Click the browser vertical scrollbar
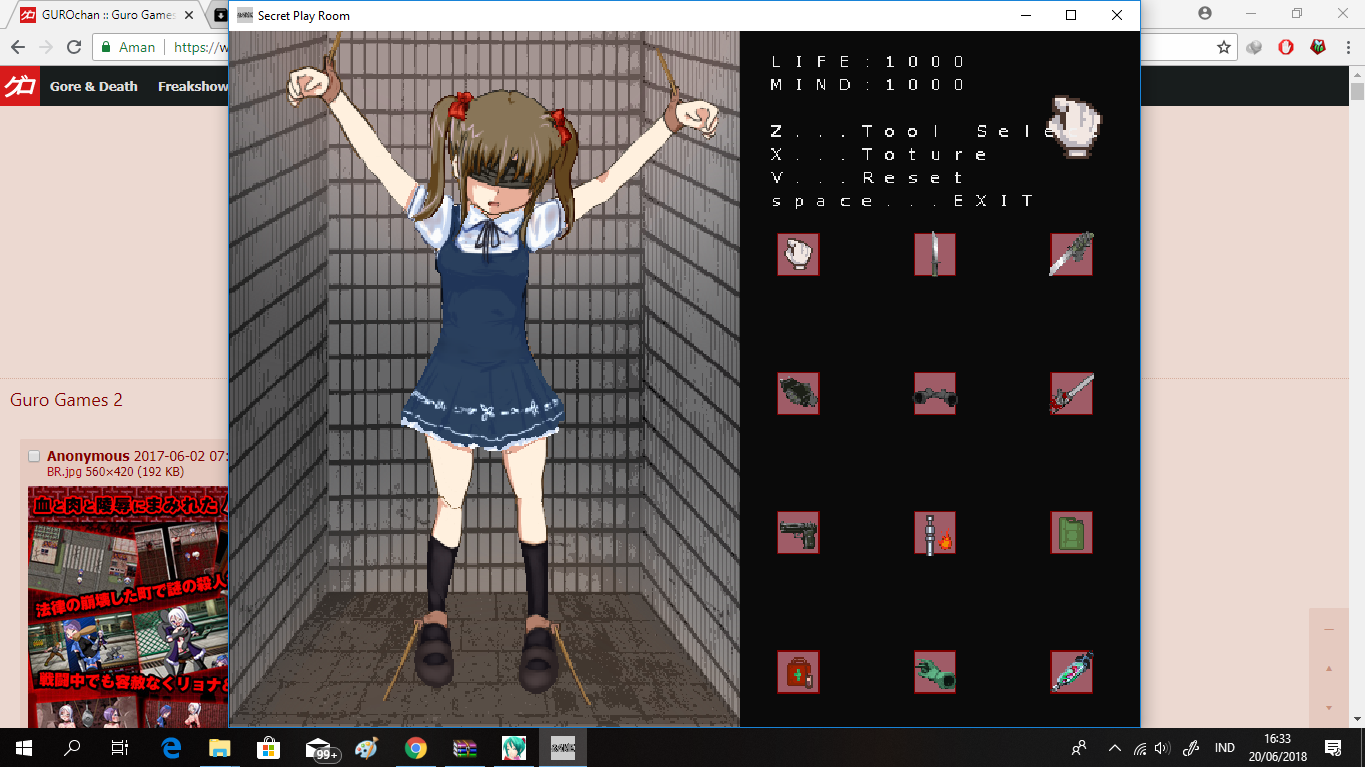Viewport: 1365px width, 767px height. pyautogui.click(x=1357, y=400)
